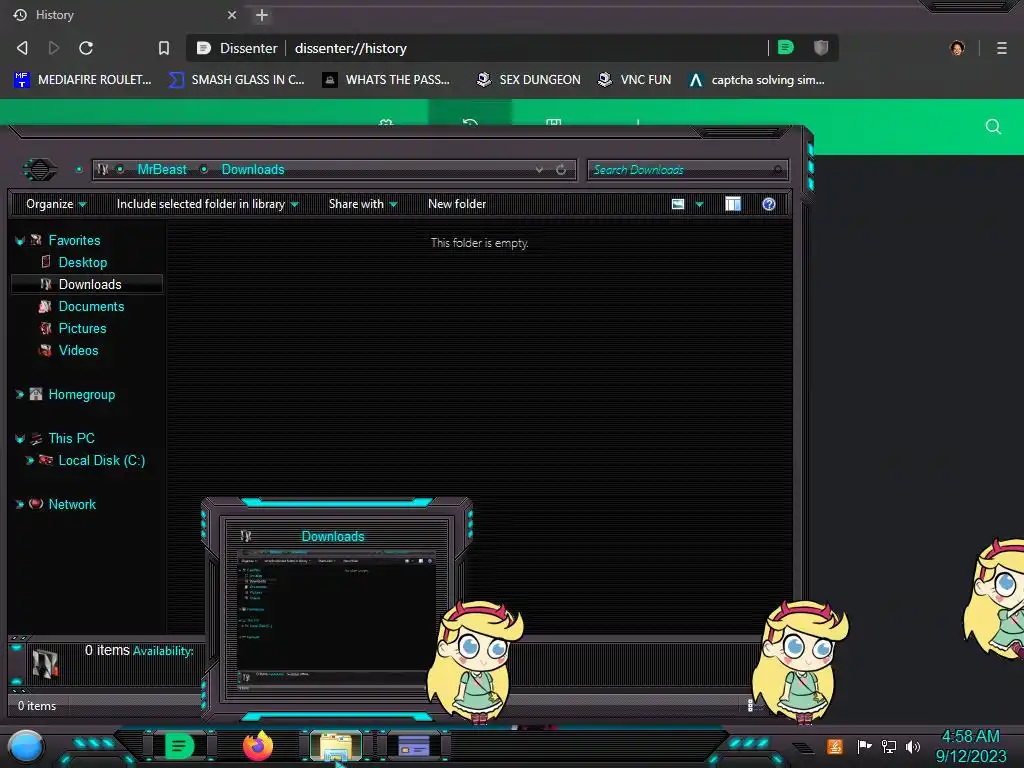Open the view options dropdown arrow

[699, 204]
